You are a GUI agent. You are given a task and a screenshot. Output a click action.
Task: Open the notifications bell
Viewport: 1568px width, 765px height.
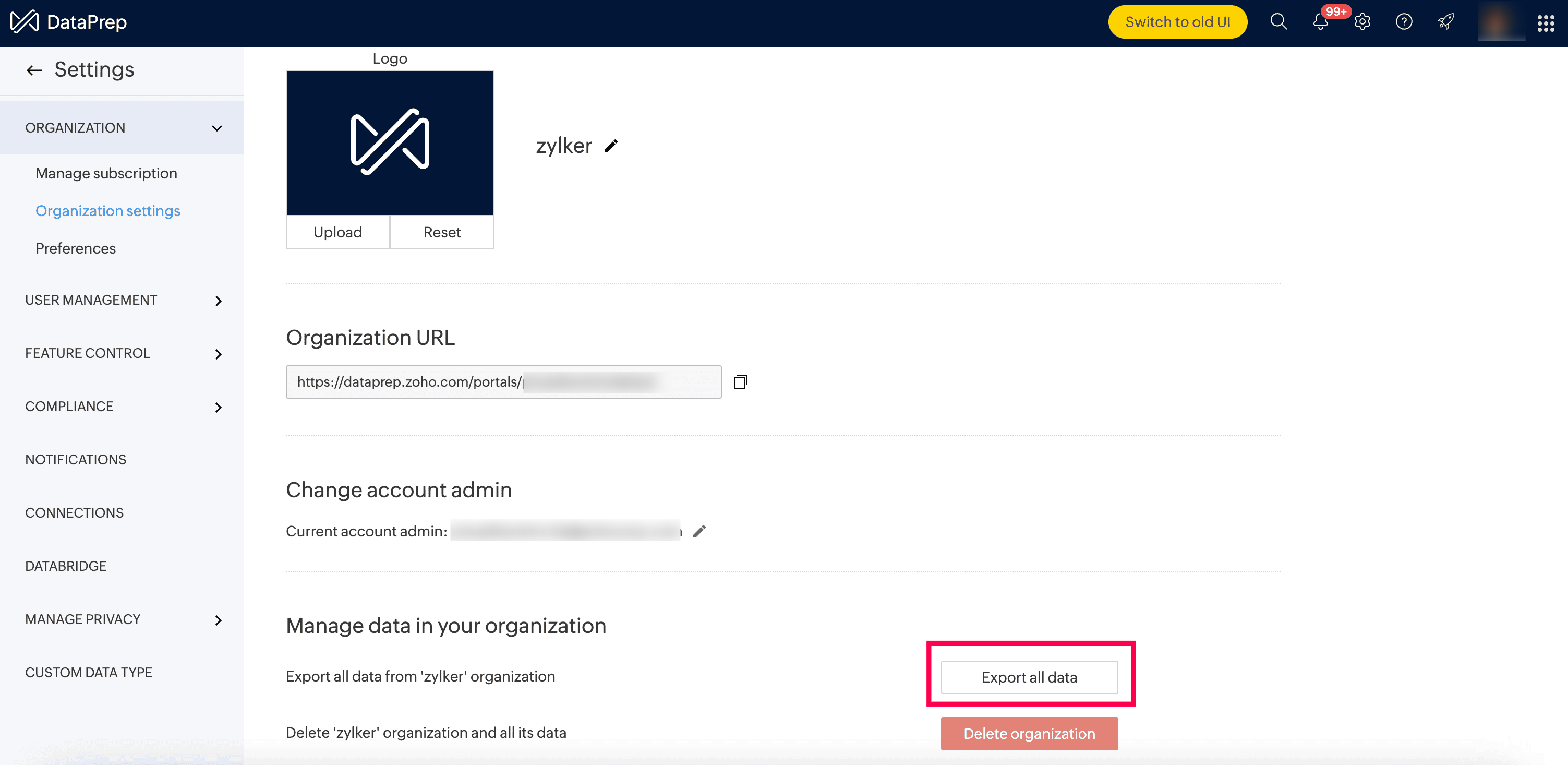1320,22
